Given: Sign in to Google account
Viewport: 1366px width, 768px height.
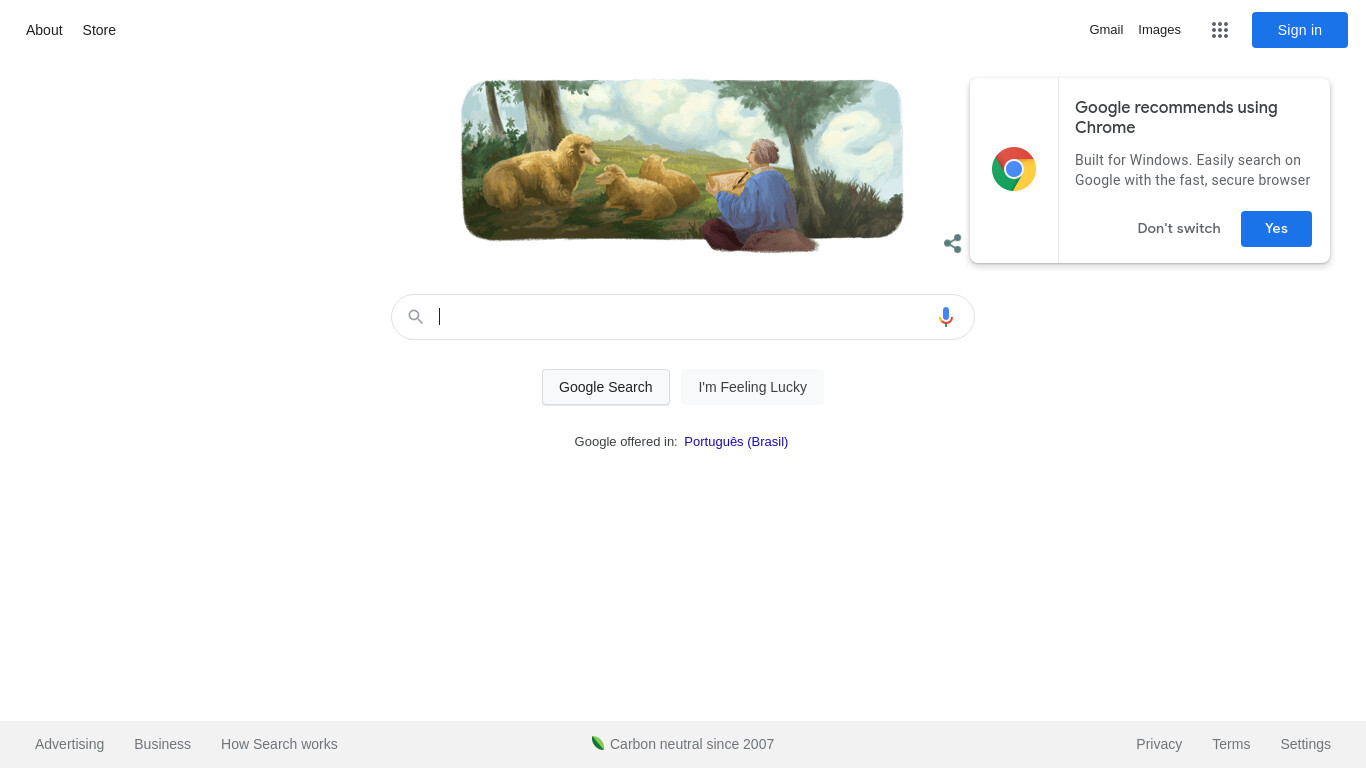Looking at the screenshot, I should pyautogui.click(x=1300, y=30).
